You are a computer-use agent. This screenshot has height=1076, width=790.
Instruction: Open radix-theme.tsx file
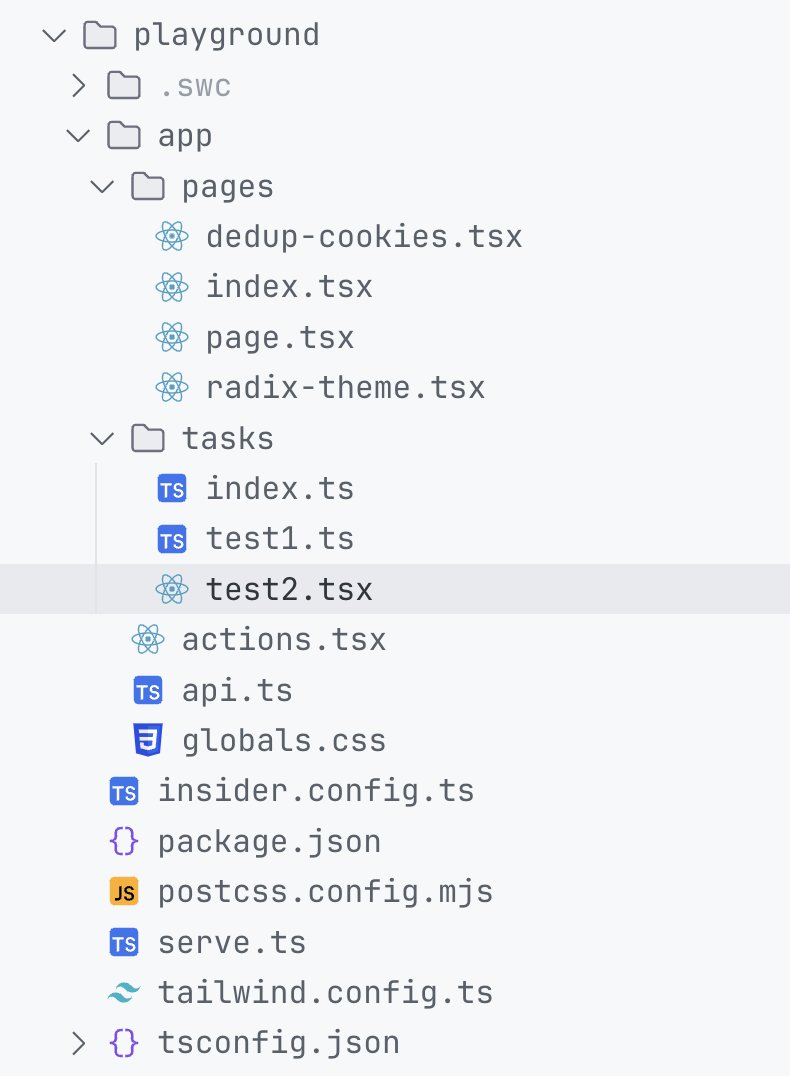point(345,388)
